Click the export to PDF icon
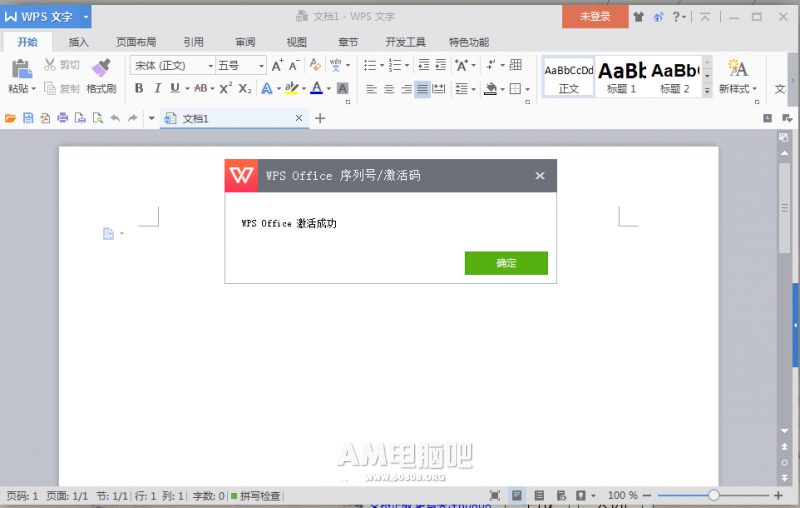 (45, 118)
